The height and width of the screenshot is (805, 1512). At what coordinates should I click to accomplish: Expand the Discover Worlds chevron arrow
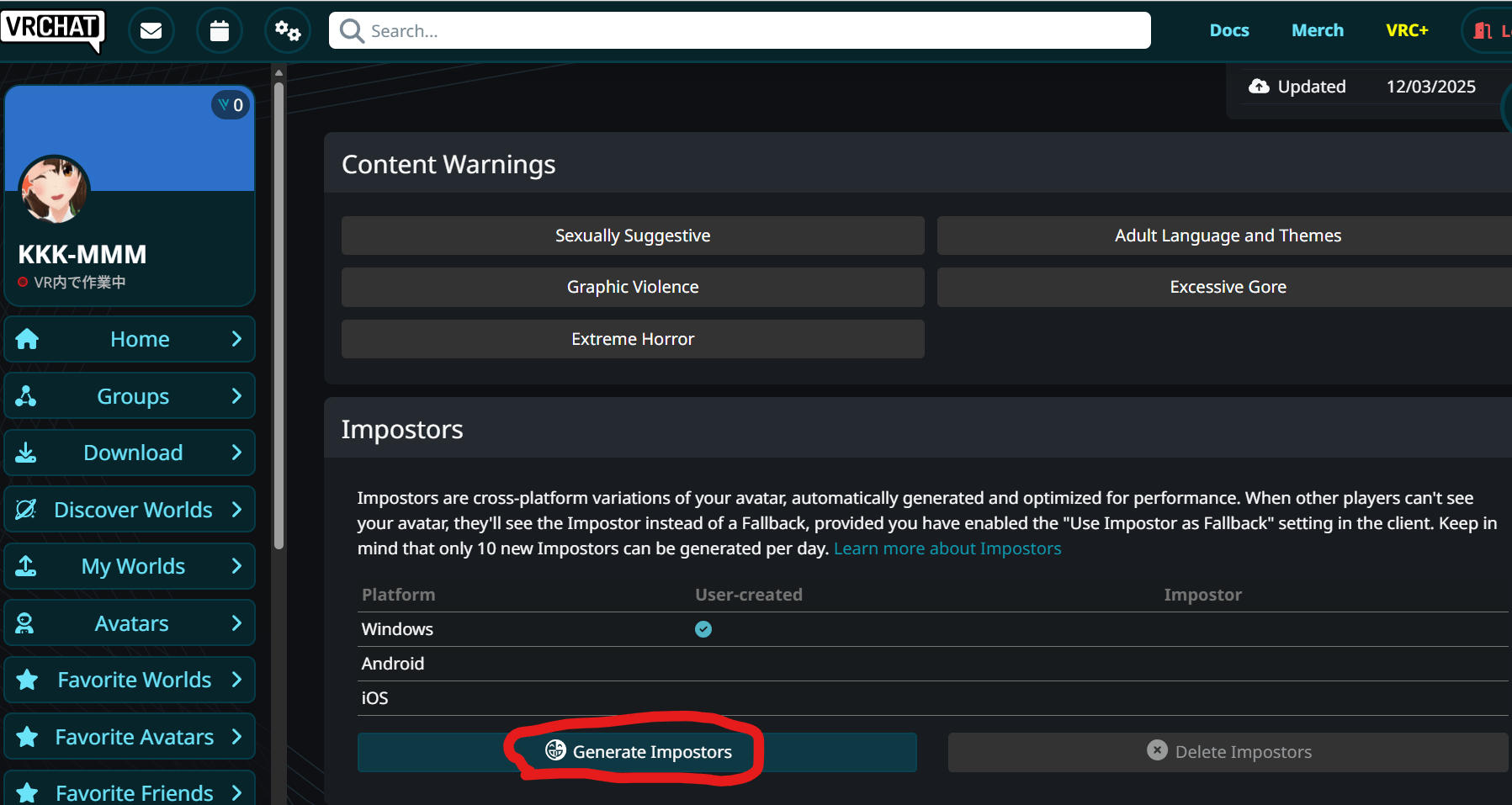[x=236, y=510]
